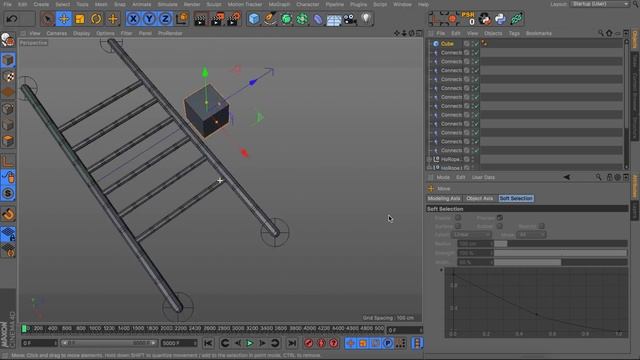The width and height of the screenshot is (640, 360).
Task: Play the animation forward
Action: (x=249, y=343)
